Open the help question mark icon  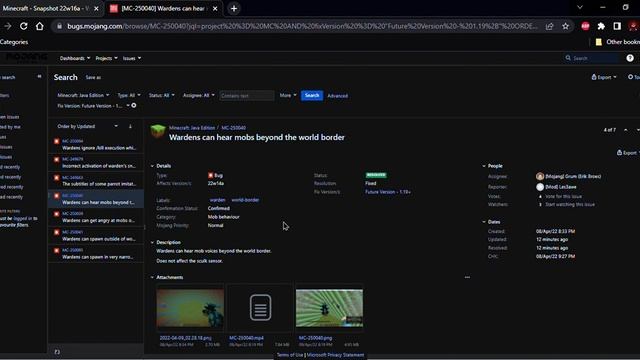click(630, 58)
